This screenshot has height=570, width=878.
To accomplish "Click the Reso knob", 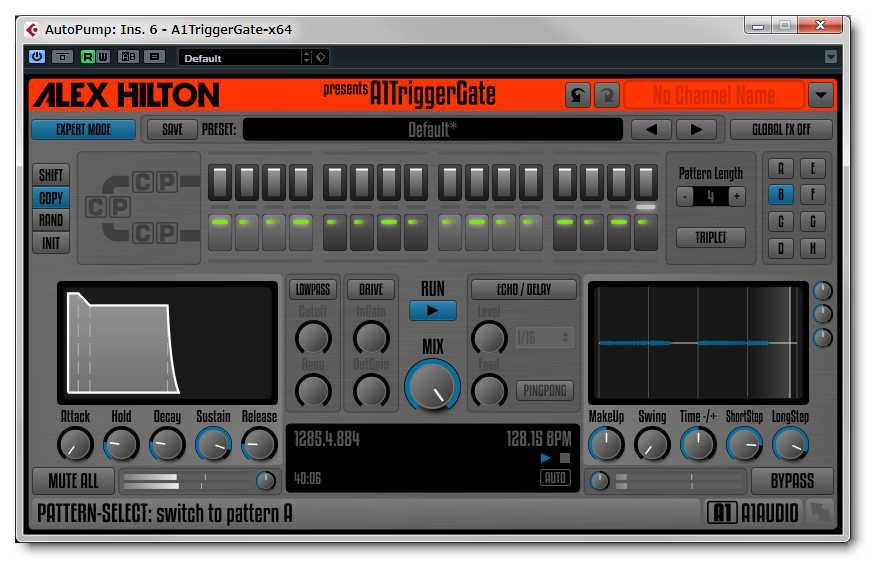I will click(x=313, y=391).
